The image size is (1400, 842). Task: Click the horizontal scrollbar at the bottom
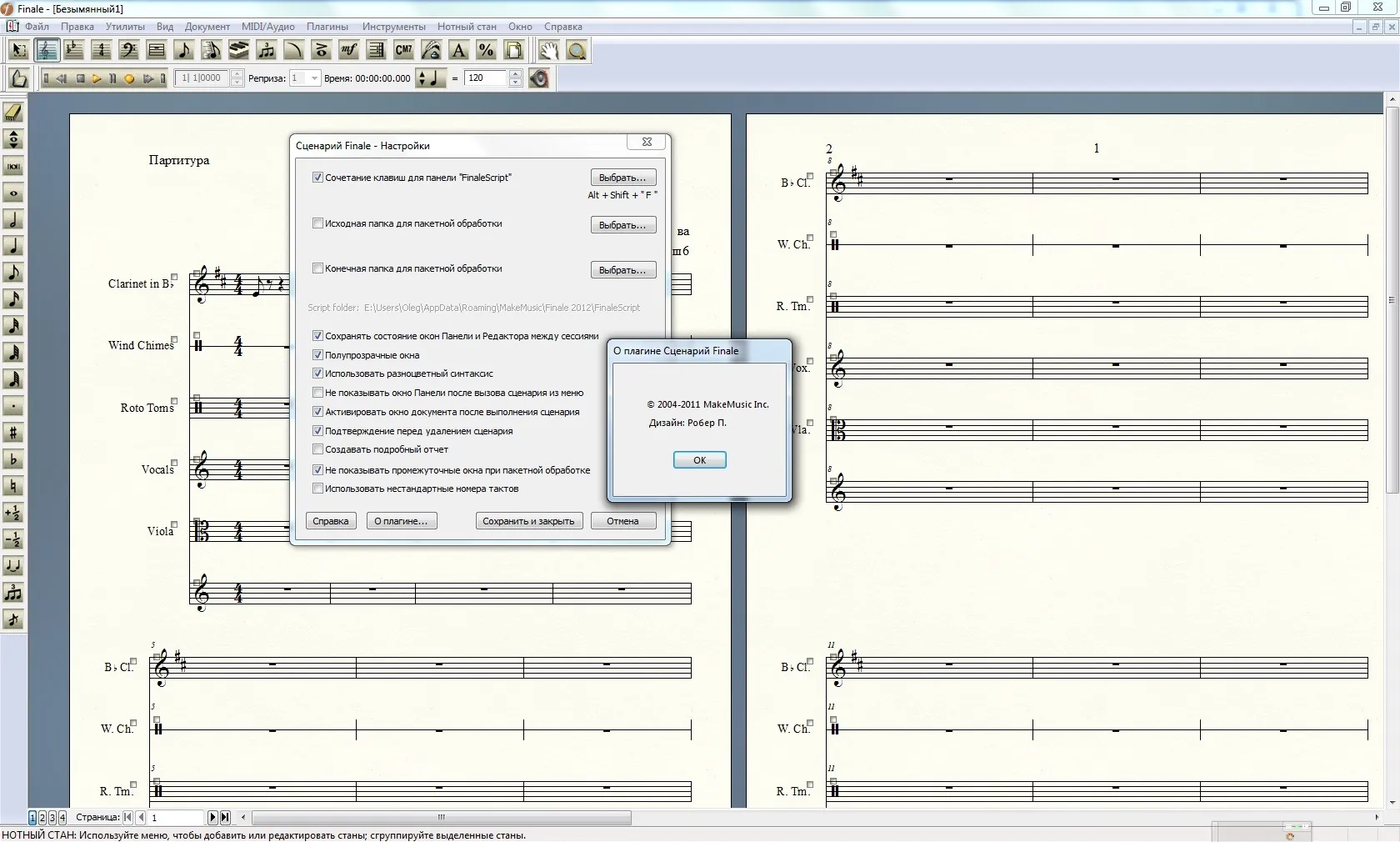442,818
